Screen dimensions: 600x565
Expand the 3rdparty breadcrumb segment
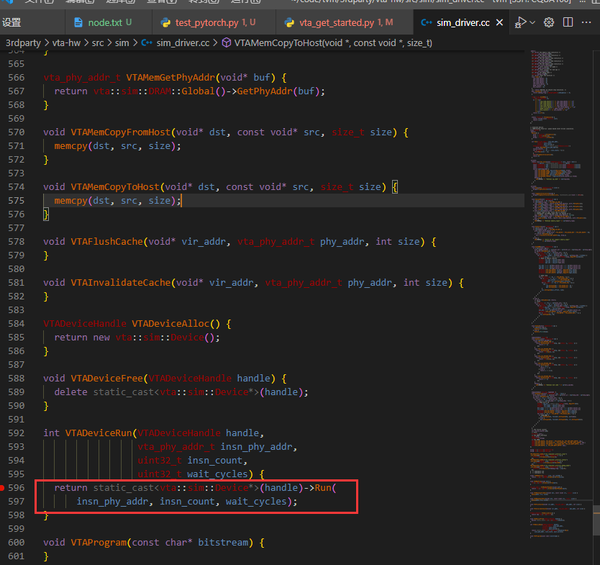tap(24, 43)
